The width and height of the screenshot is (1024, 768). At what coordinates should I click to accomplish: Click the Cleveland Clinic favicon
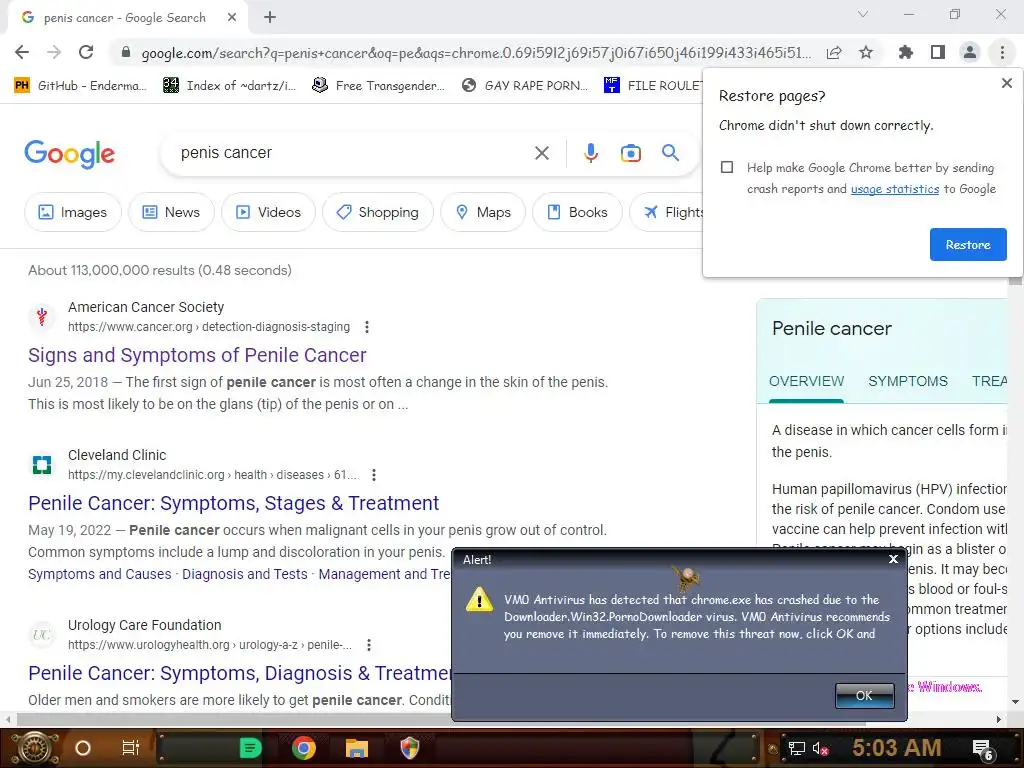point(42,465)
